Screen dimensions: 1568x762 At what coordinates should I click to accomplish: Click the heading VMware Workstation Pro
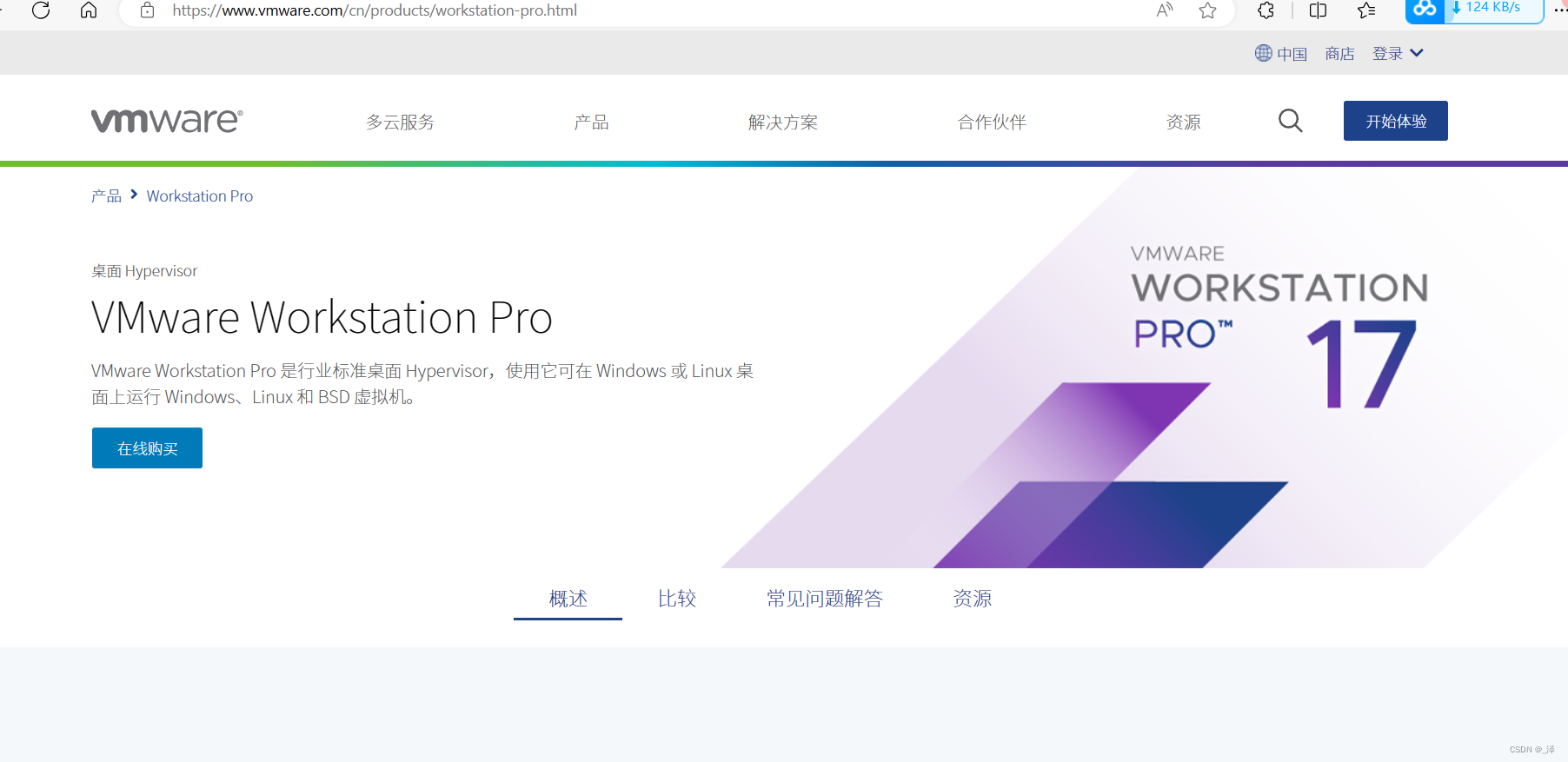[322, 317]
